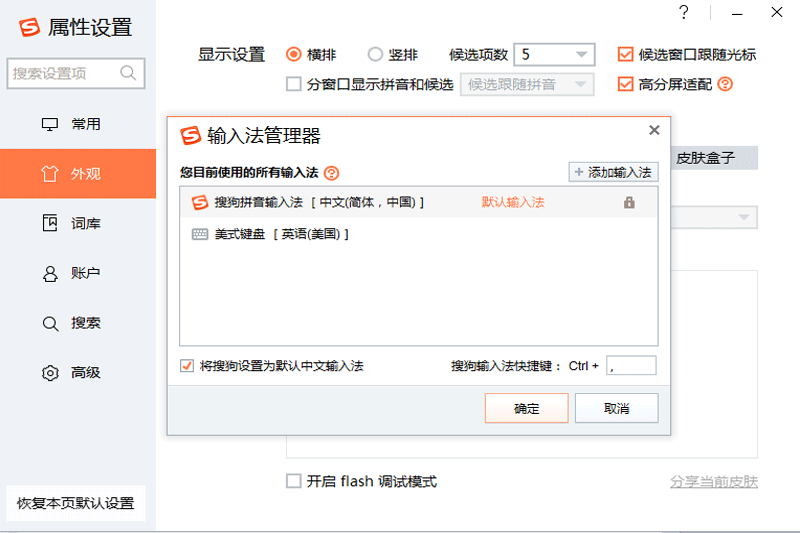800x533 pixels.
Task: Toggle 将搜狗设置为默认中文输入法 checkbox
Action: (187, 366)
